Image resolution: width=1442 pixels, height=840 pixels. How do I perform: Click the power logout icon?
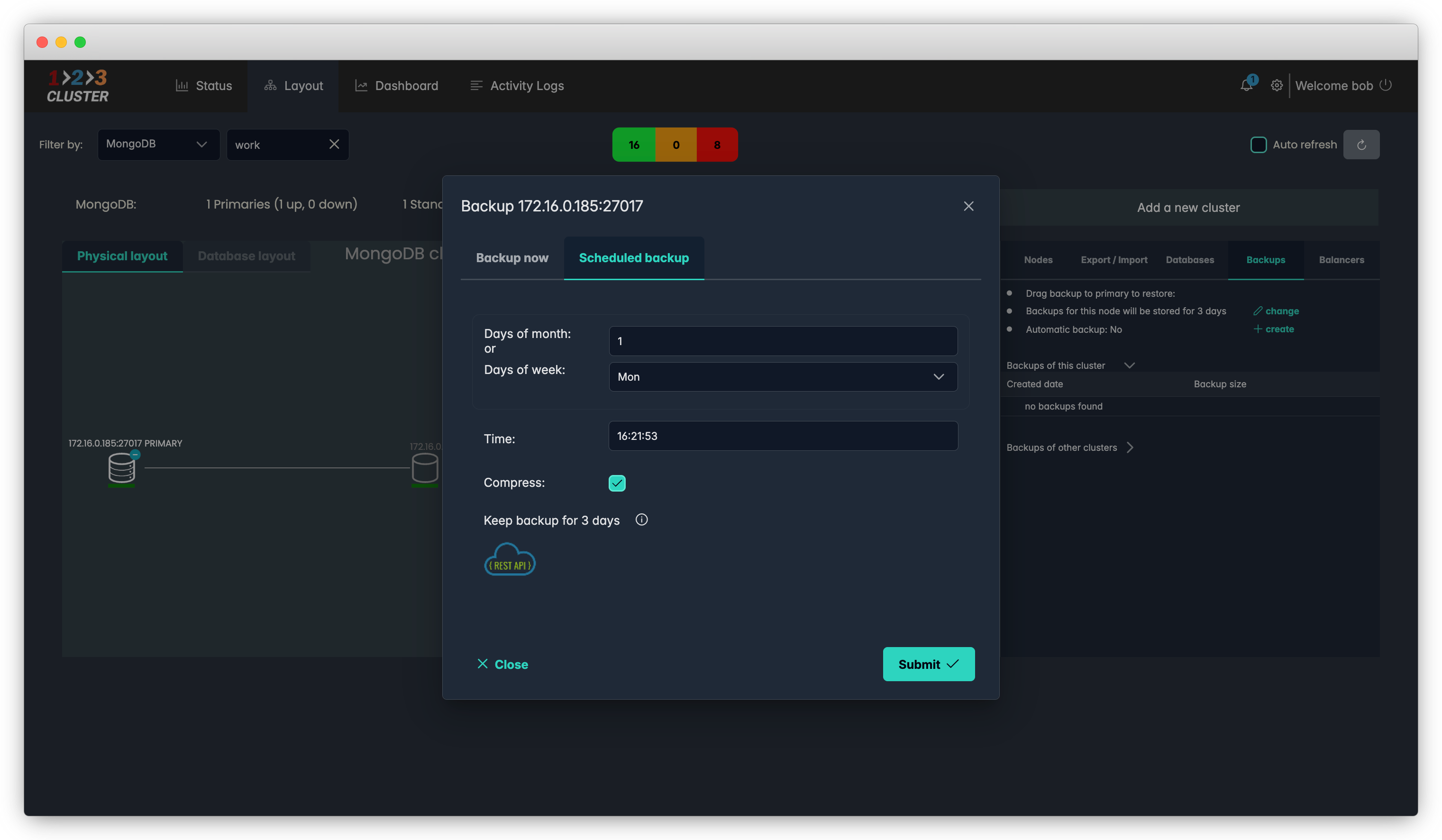[x=1385, y=85]
